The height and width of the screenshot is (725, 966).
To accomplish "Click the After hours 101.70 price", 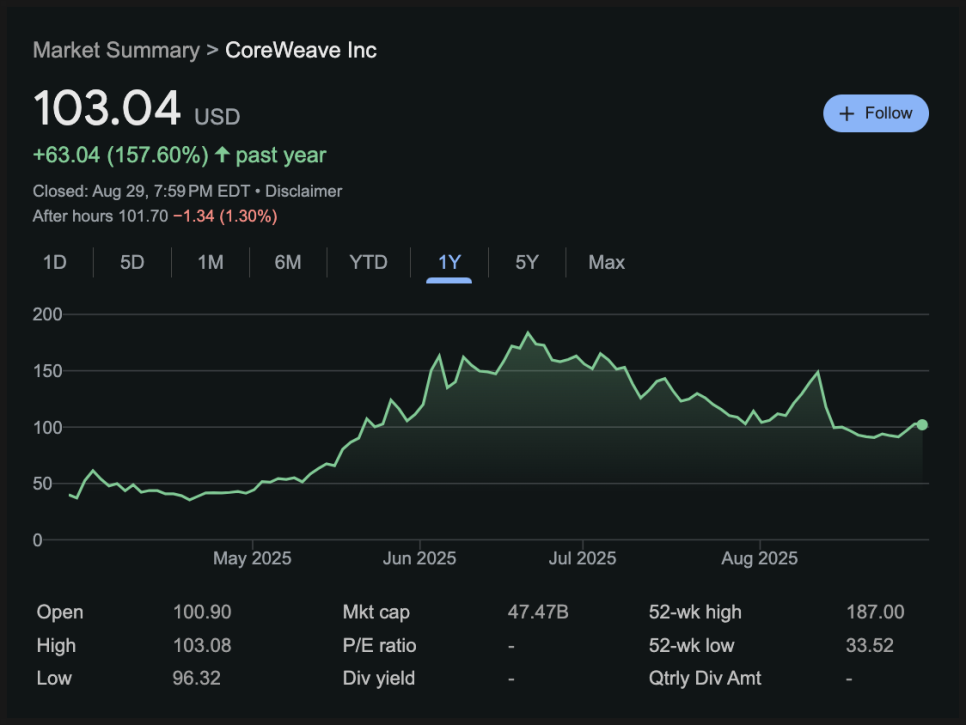I will (x=100, y=216).
